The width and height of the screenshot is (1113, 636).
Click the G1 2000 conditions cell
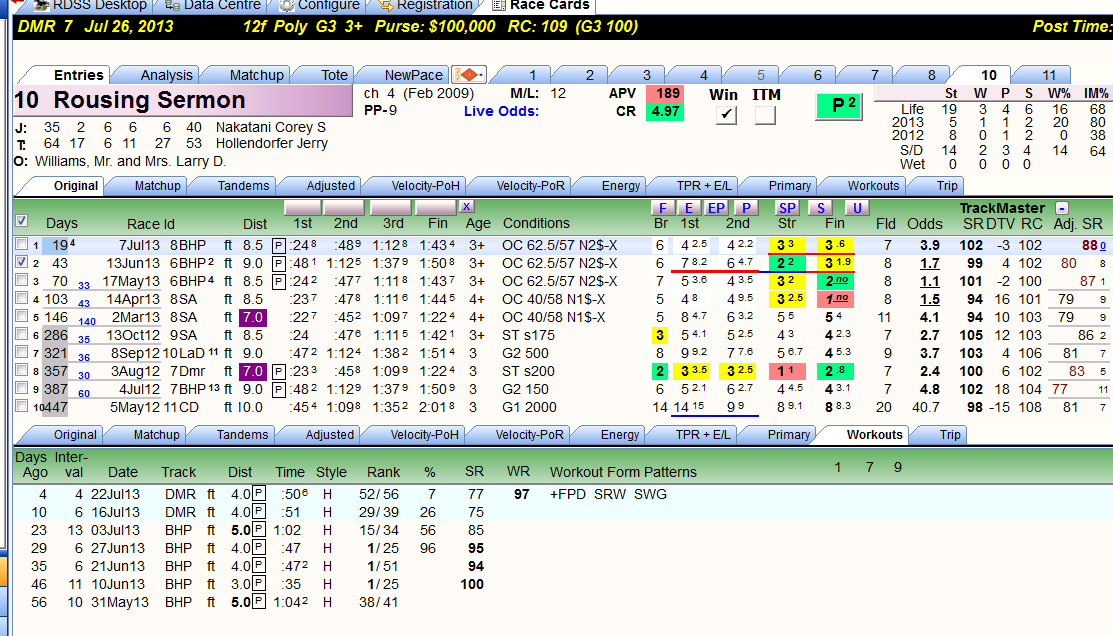(x=530, y=407)
